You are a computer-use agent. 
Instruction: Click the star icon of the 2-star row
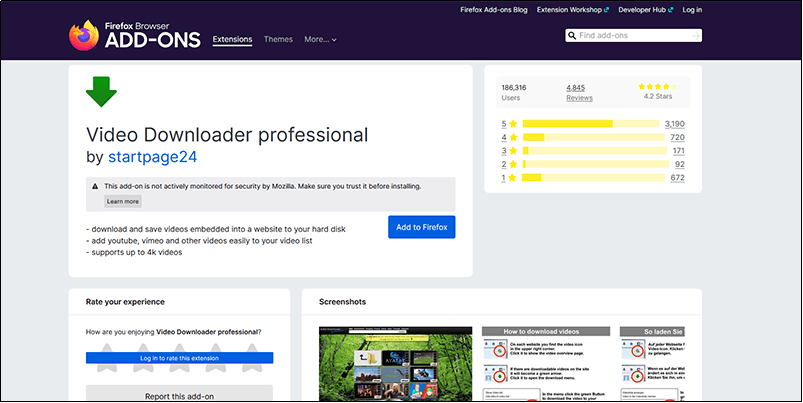tap(513, 164)
